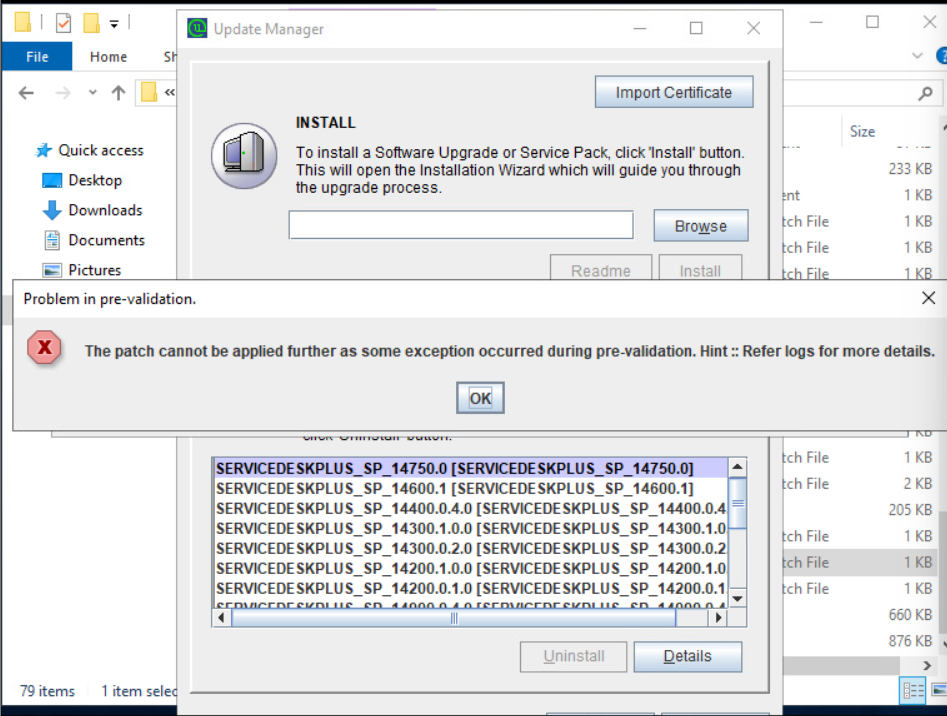Select SERVICEDESKPLUS_SP_14300.1.0.0 entry

(471, 528)
